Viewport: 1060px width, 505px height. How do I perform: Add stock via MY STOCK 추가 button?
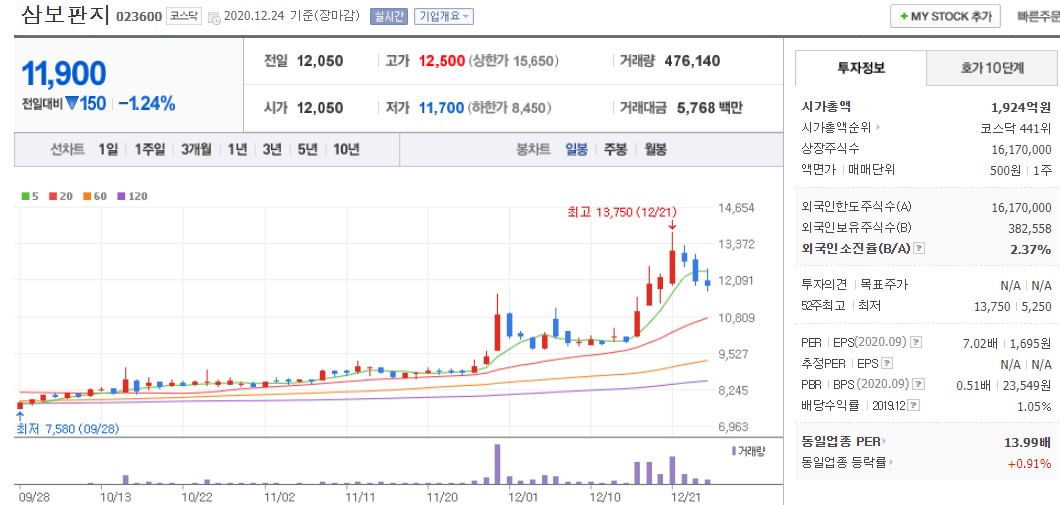945,17
